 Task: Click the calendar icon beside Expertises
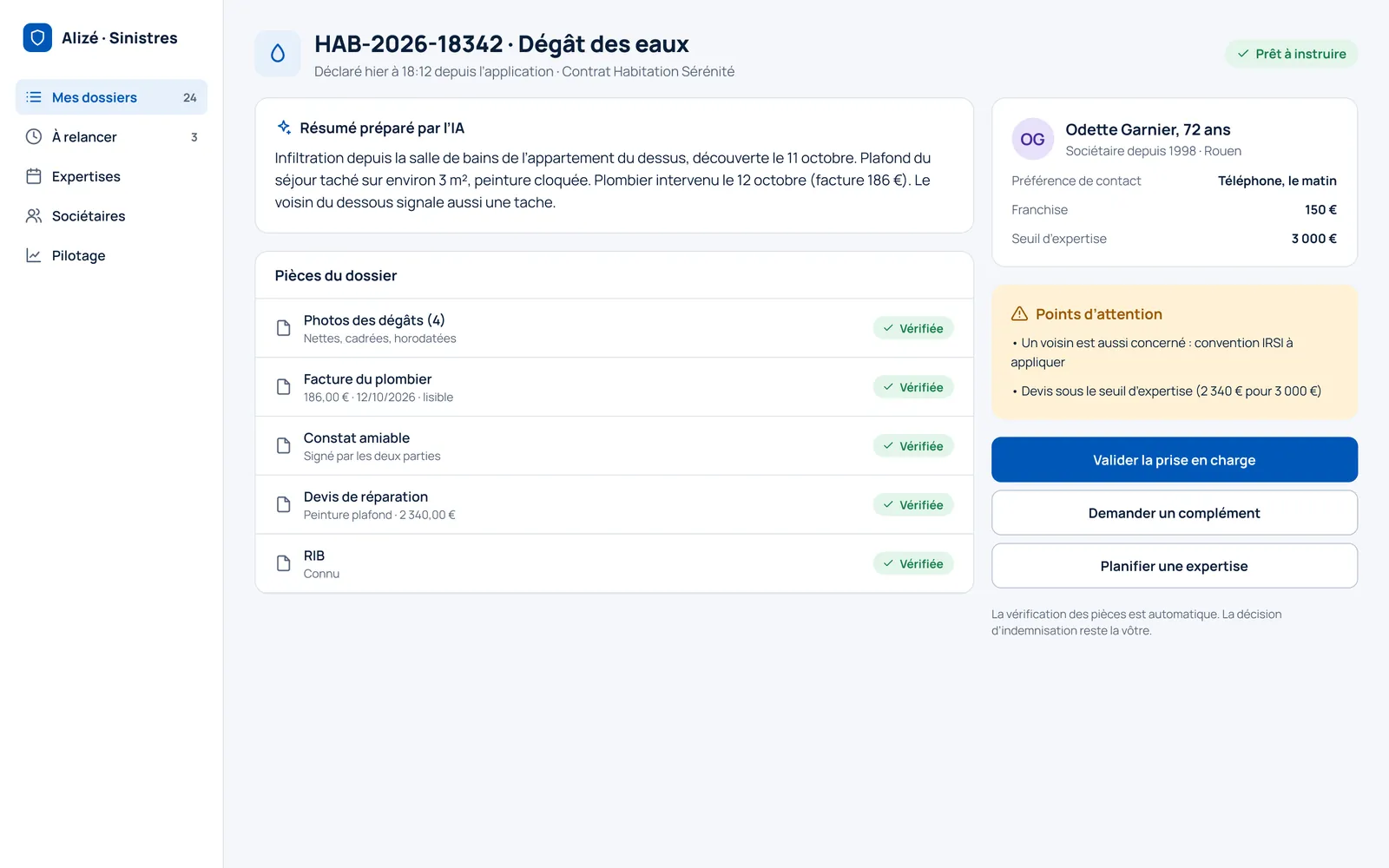pyautogui.click(x=34, y=176)
